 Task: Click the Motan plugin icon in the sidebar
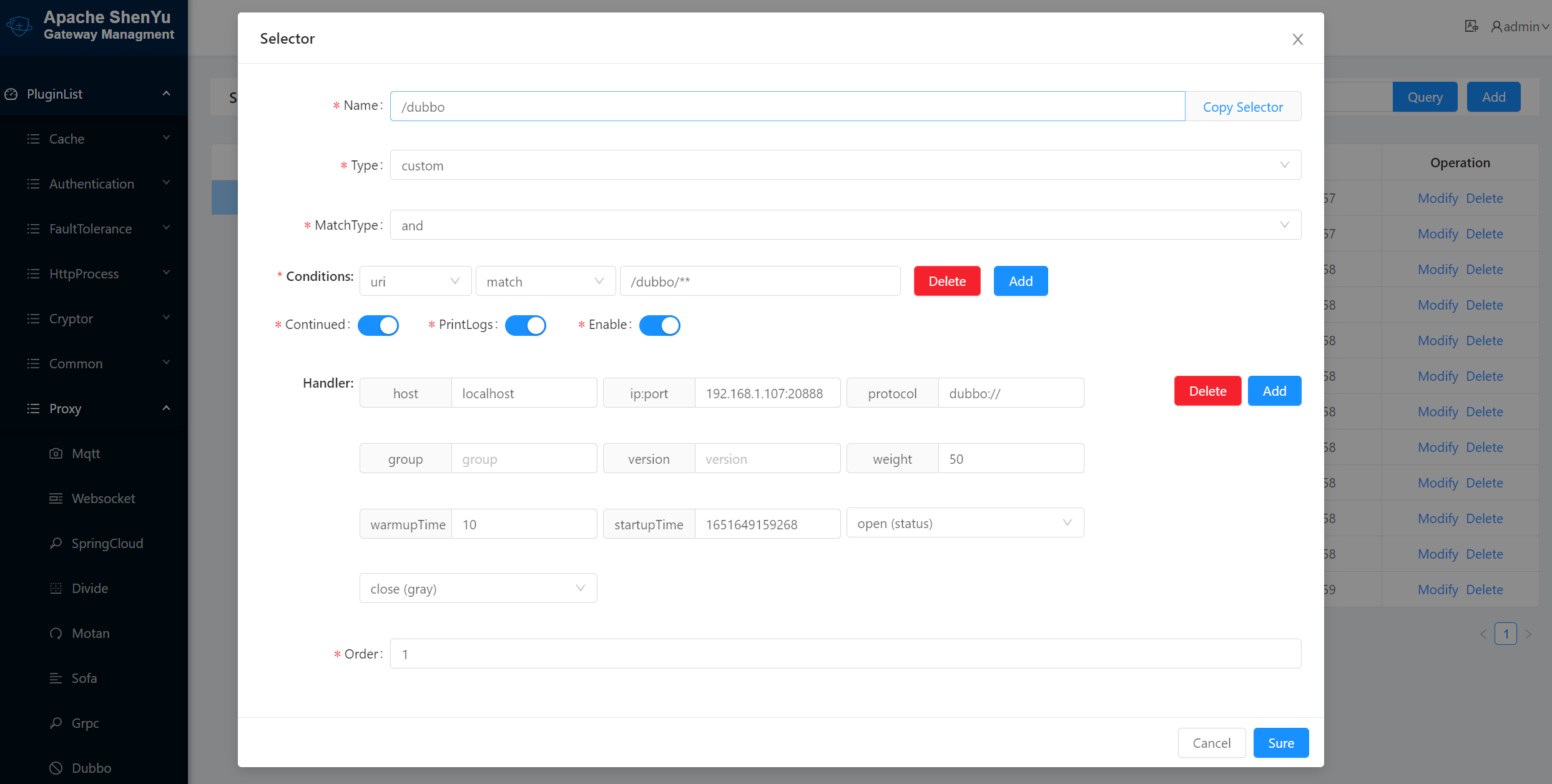coord(56,633)
